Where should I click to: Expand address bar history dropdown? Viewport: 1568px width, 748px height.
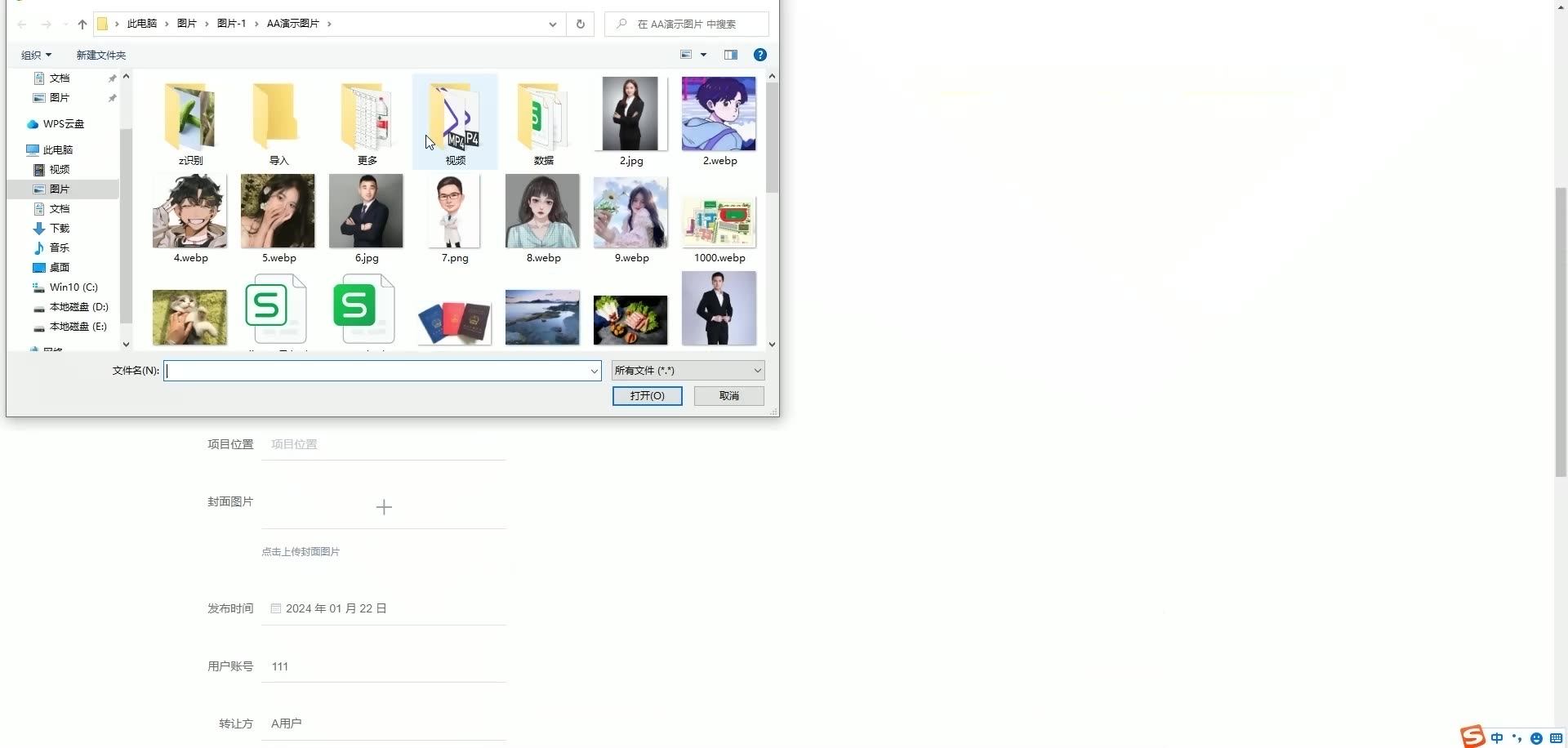tap(553, 24)
